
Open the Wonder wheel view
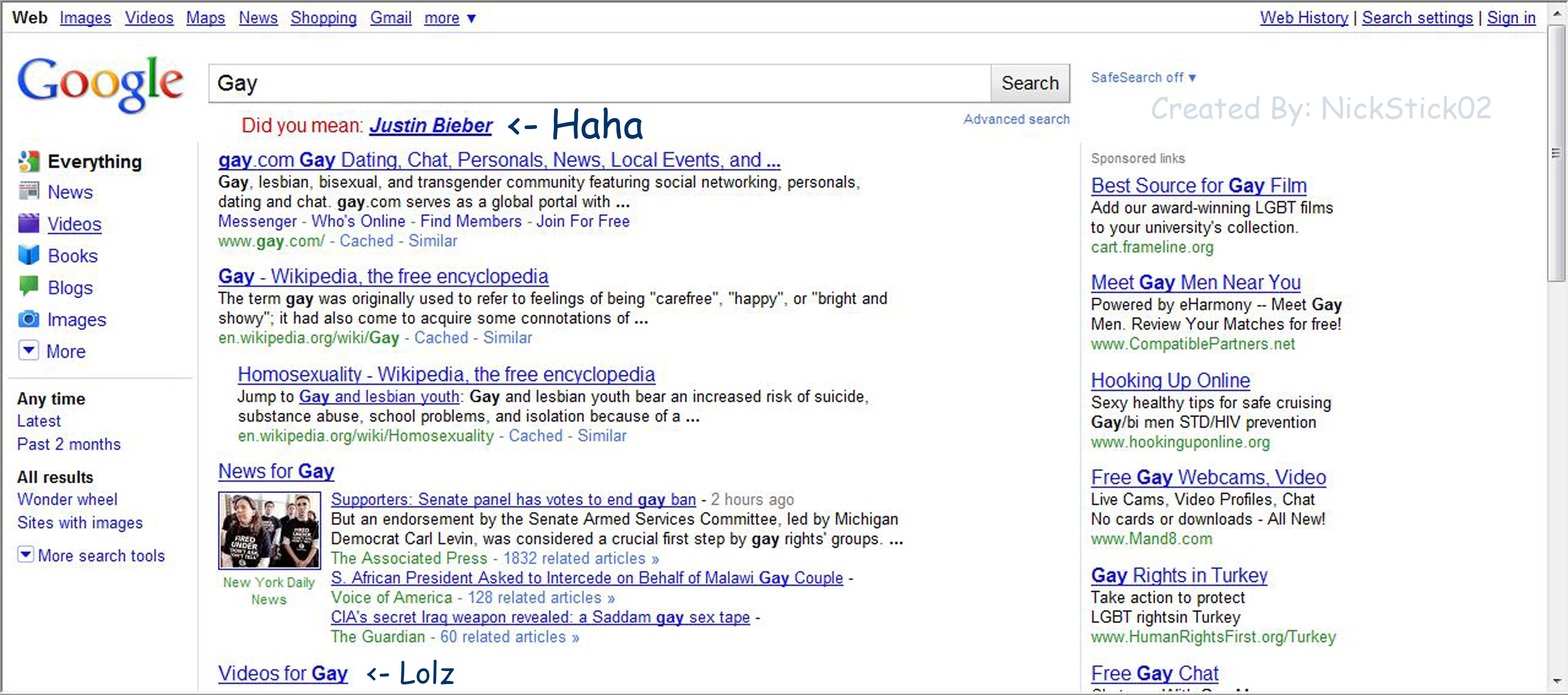[x=67, y=500]
